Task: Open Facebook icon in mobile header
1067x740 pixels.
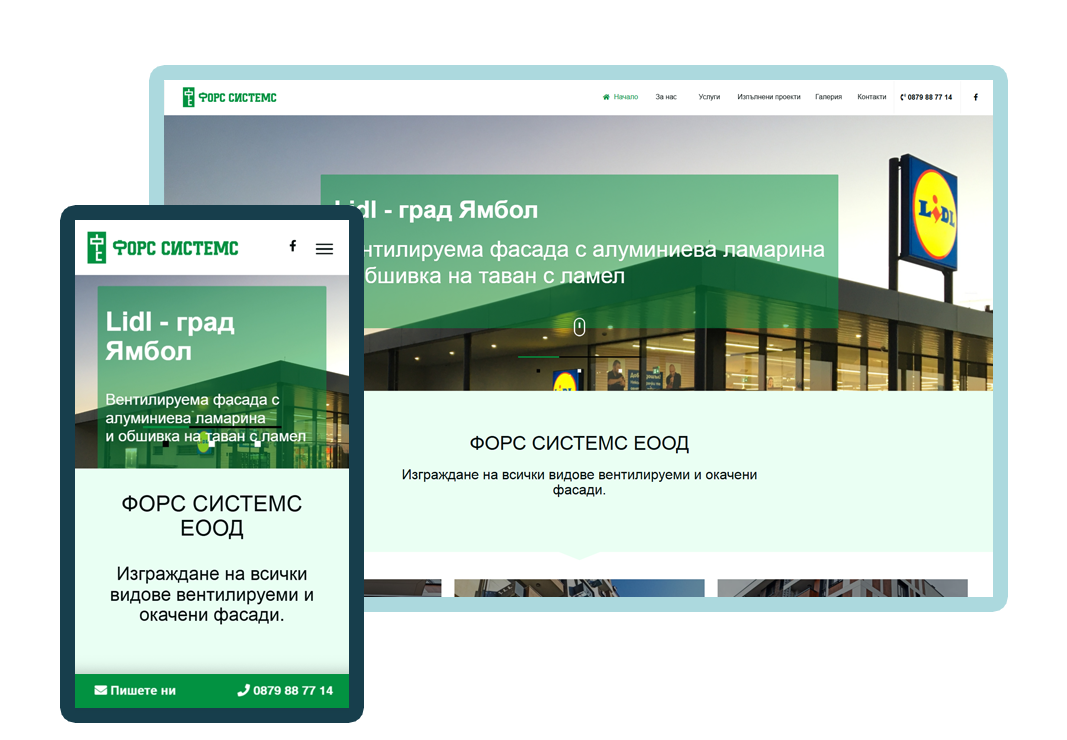Action: (293, 246)
